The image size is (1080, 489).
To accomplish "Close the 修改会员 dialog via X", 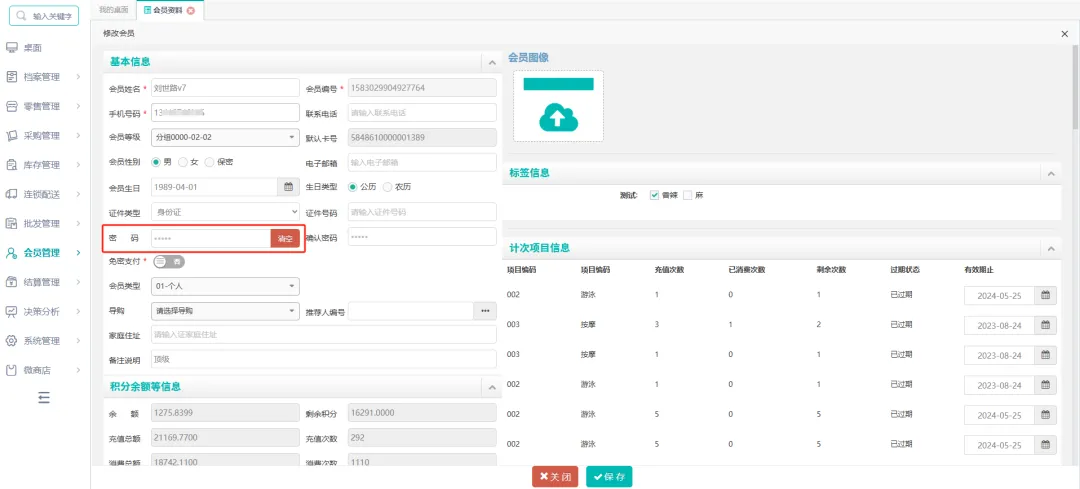I will [1065, 33].
